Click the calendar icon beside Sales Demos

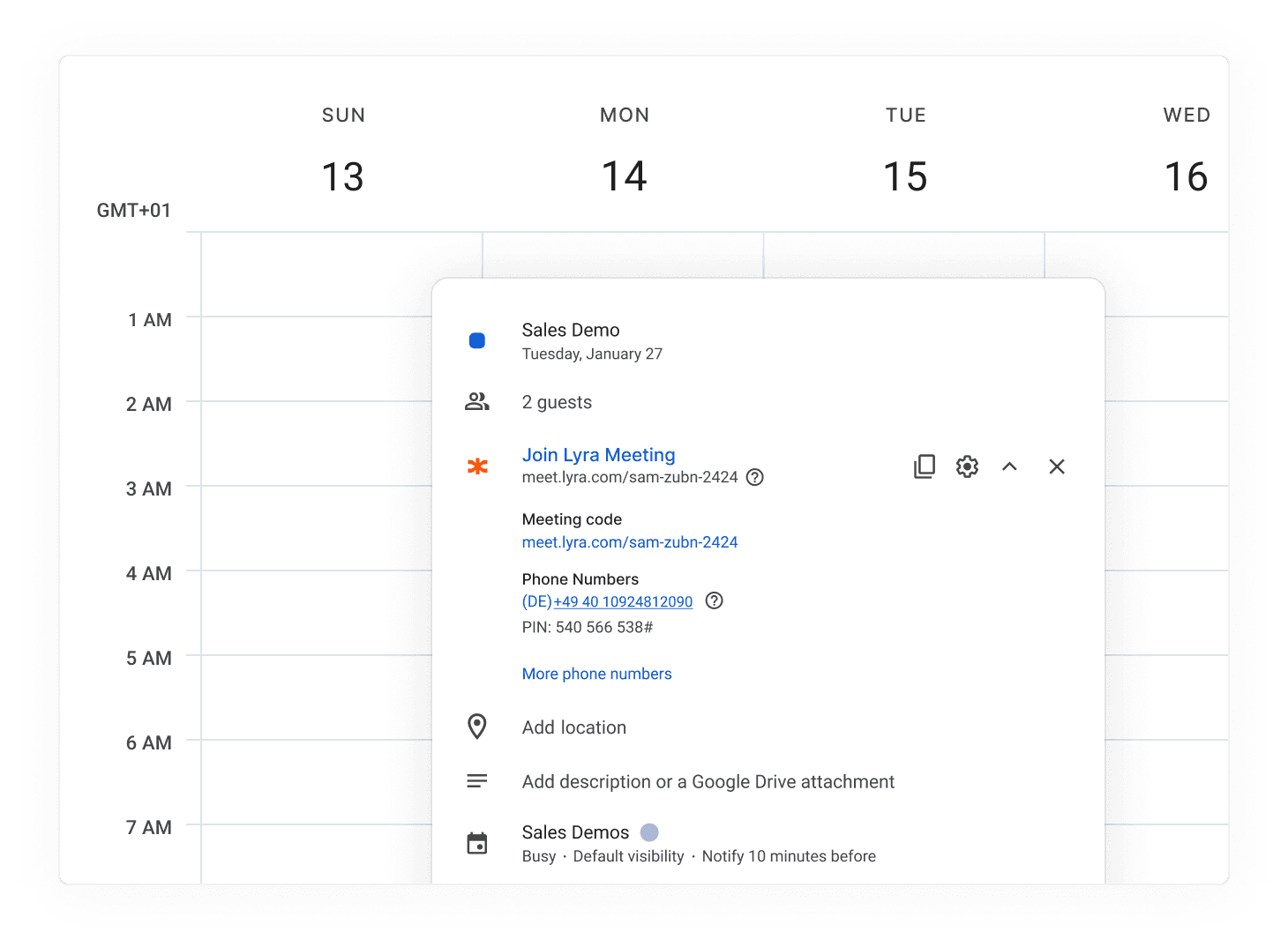[477, 843]
